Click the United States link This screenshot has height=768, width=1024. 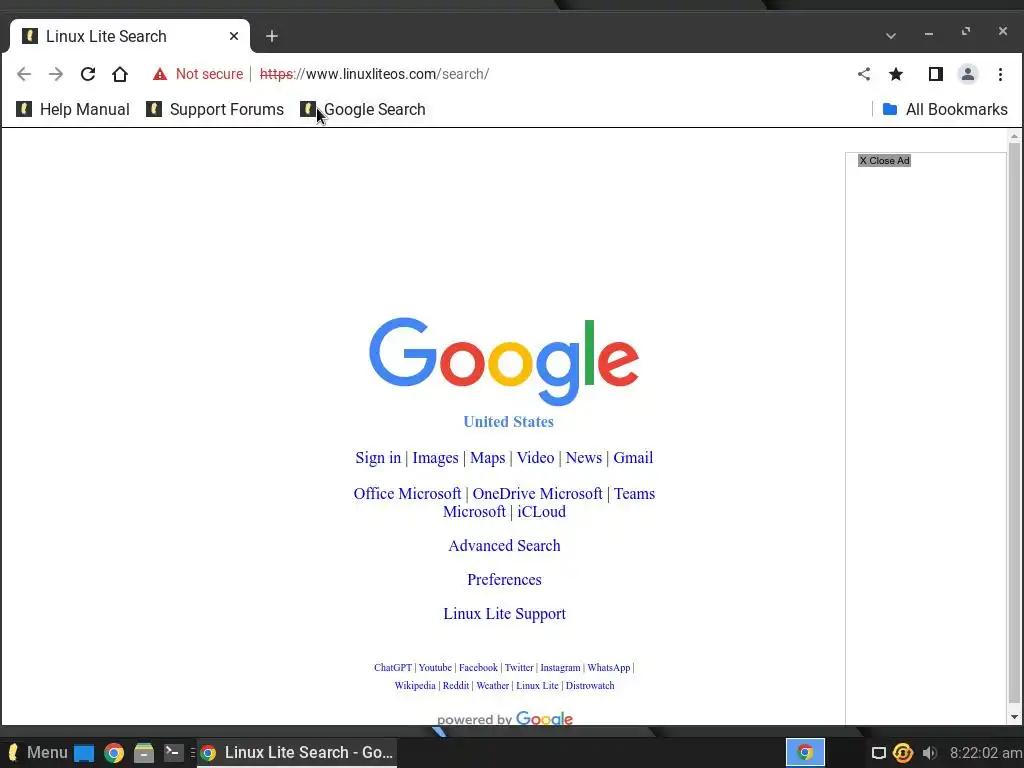click(x=508, y=422)
